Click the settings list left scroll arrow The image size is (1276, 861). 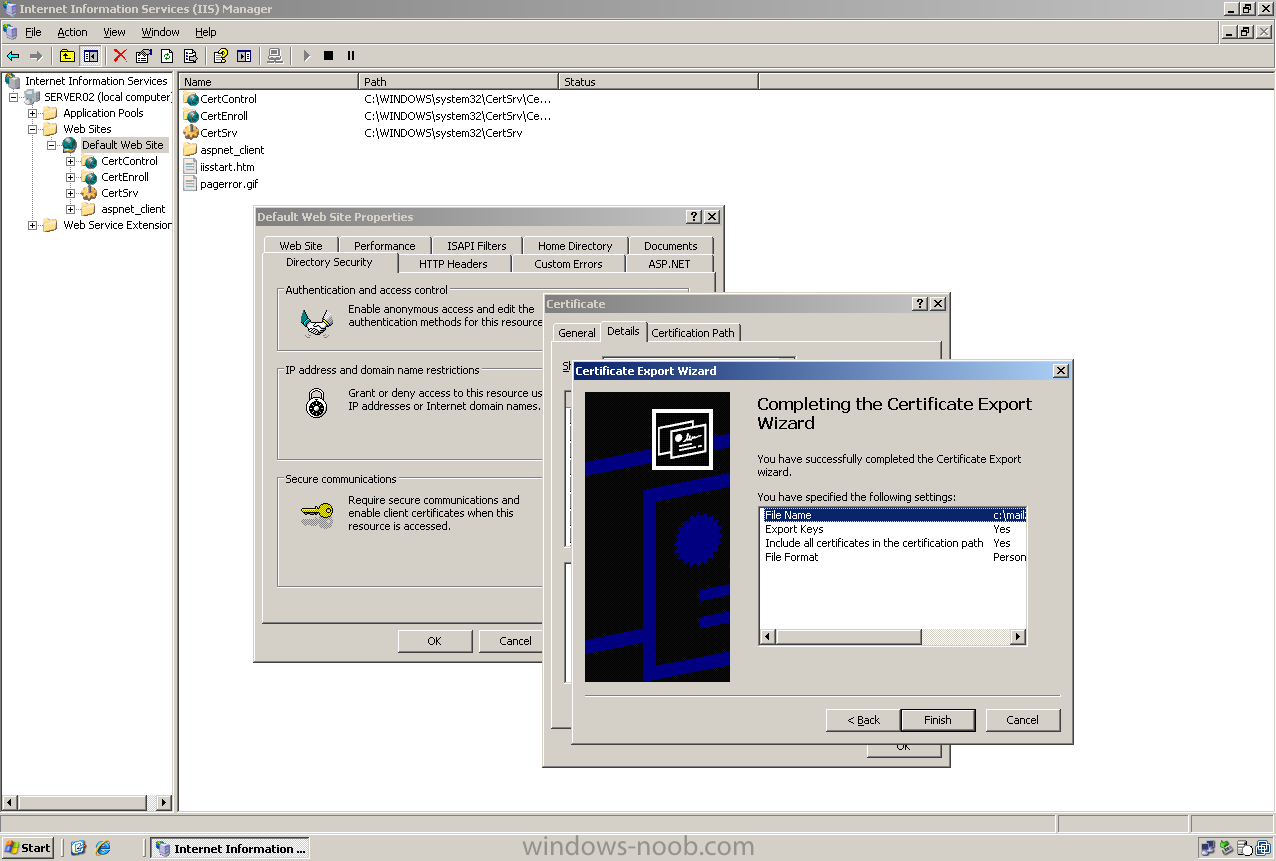pyautogui.click(x=768, y=637)
